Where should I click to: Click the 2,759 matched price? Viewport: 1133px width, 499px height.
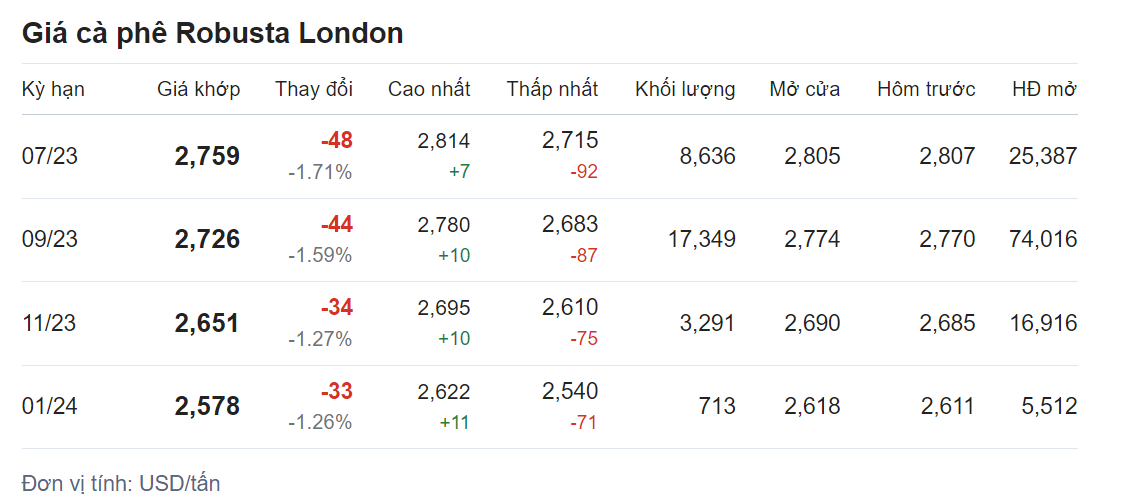207,156
